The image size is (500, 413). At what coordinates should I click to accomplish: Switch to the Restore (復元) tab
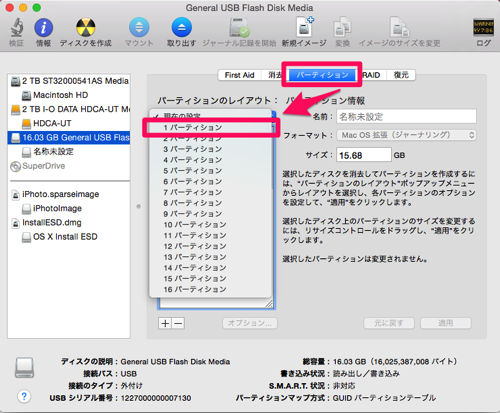[401, 75]
